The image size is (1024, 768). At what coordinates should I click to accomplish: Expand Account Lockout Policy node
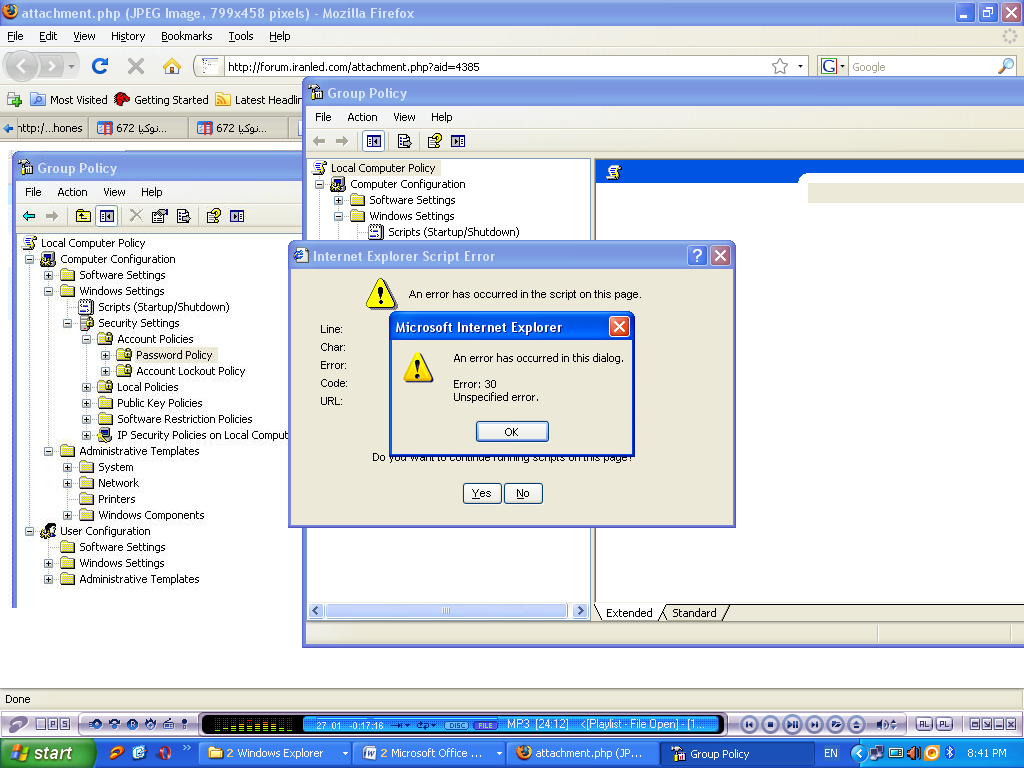tap(105, 371)
